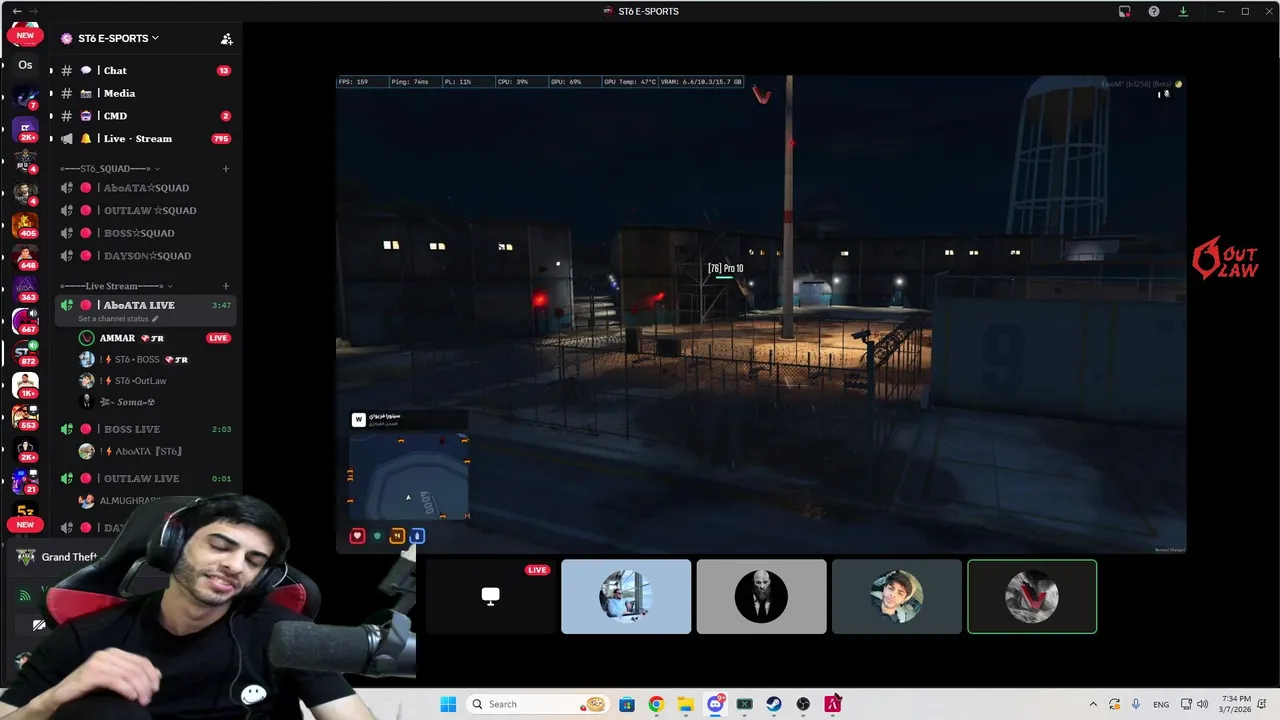This screenshot has width=1280, height=720.
Task: Open Discord from the taskbar
Action: (716, 704)
